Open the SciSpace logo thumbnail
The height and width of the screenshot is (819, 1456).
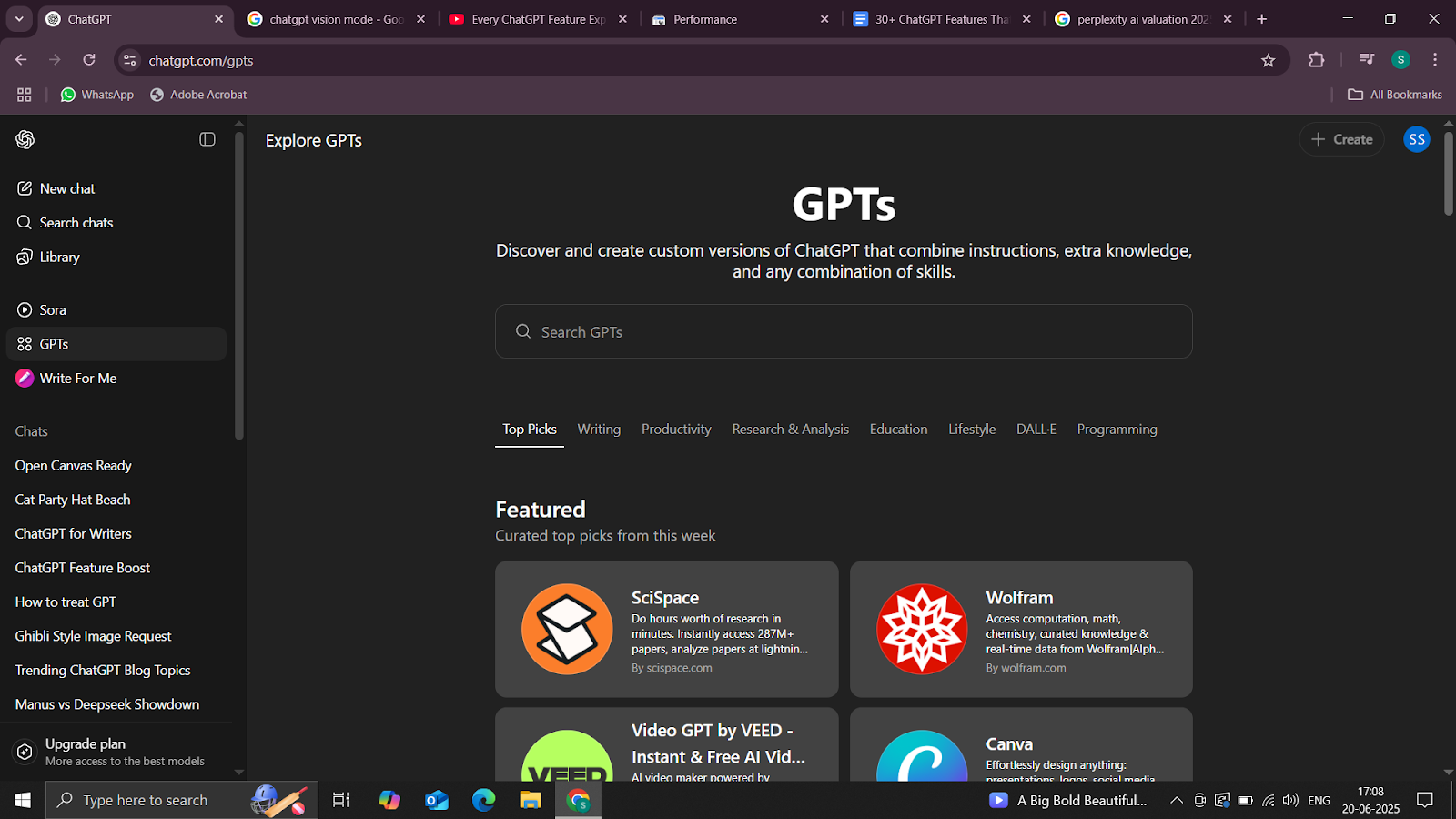567,629
